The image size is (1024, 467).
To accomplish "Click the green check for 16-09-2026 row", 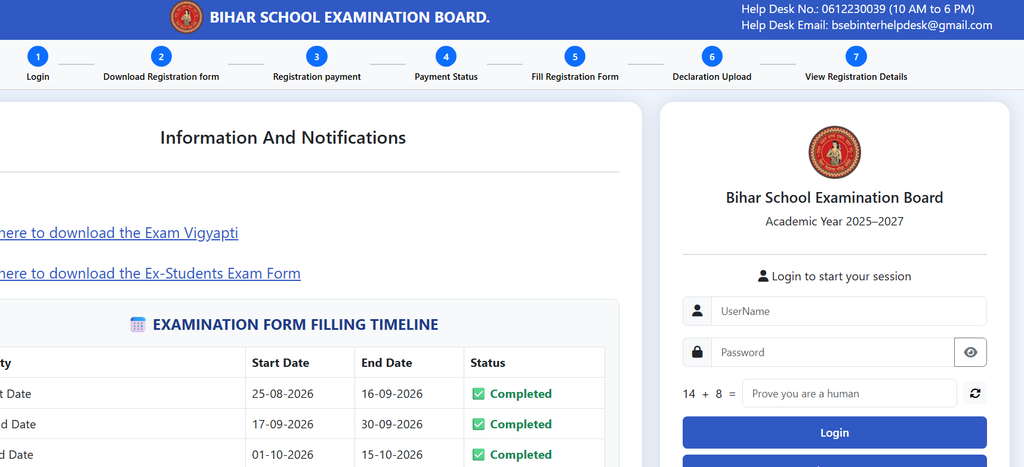I will [478, 394].
